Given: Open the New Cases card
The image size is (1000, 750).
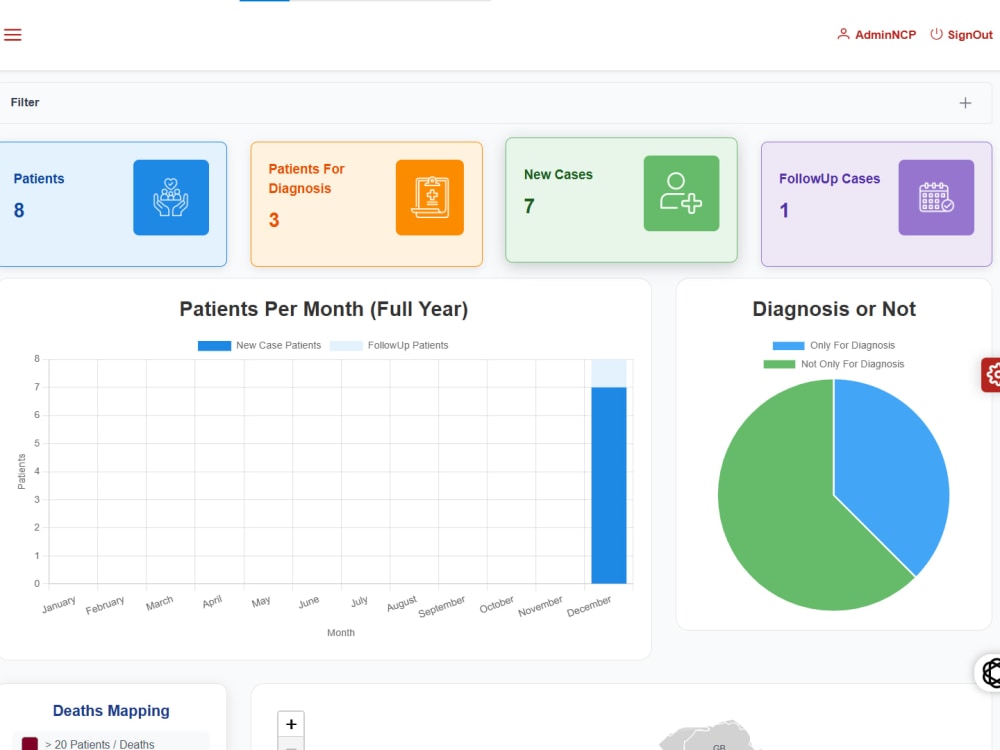Looking at the screenshot, I should point(621,200).
